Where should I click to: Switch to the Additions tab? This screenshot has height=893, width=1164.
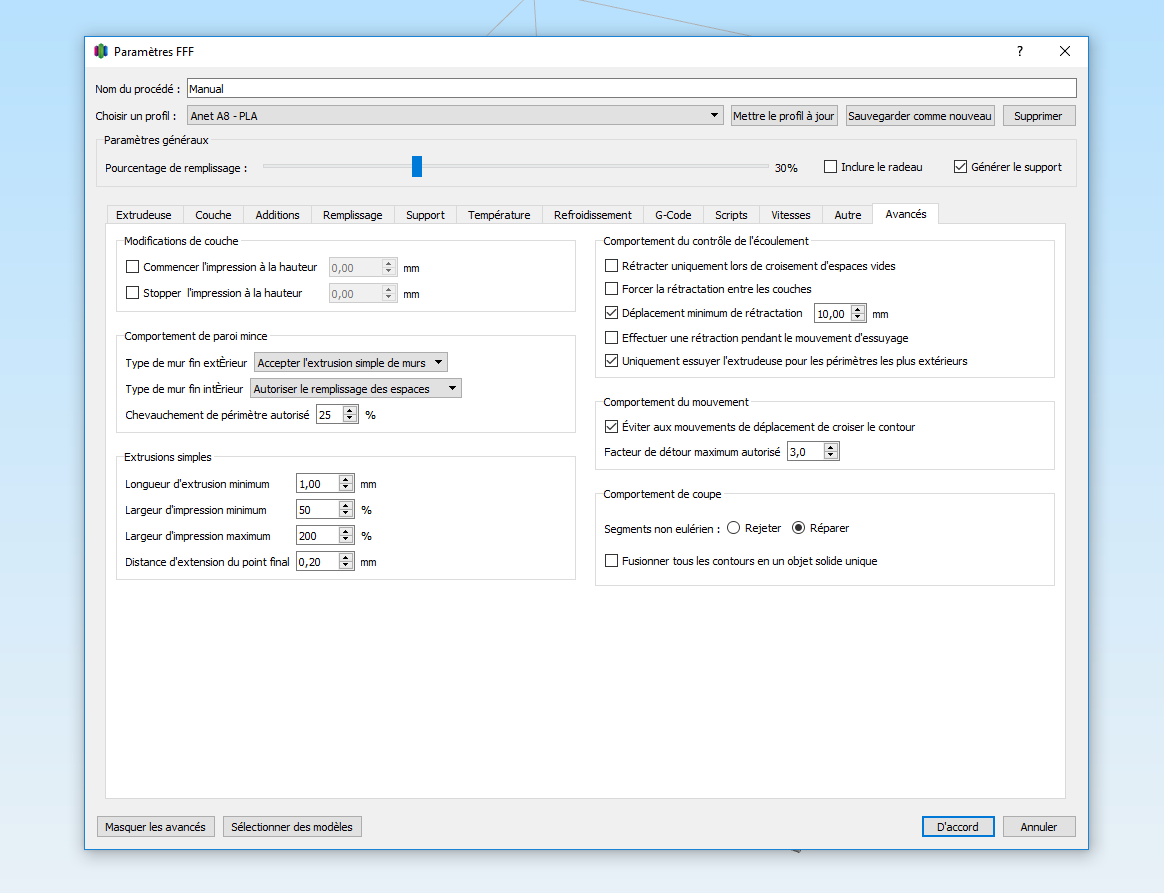pyautogui.click(x=277, y=215)
